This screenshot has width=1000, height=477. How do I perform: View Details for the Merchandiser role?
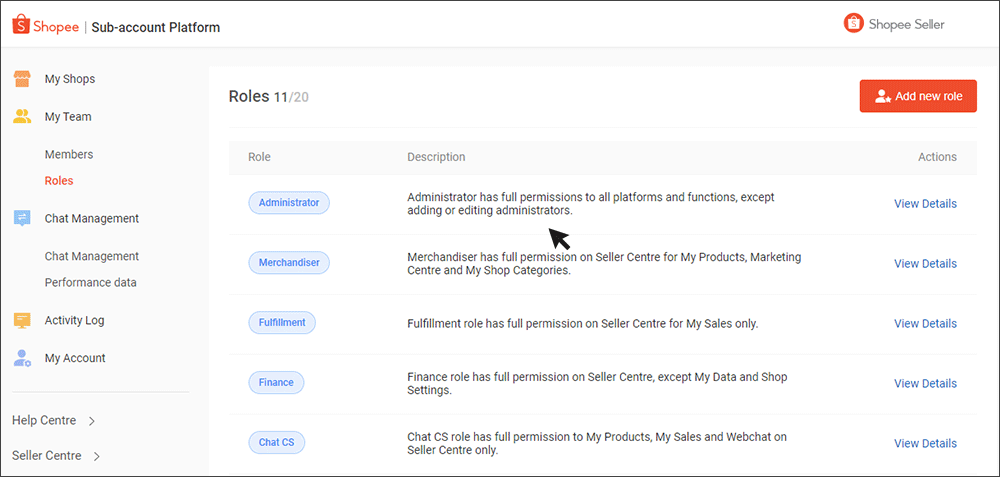click(925, 264)
